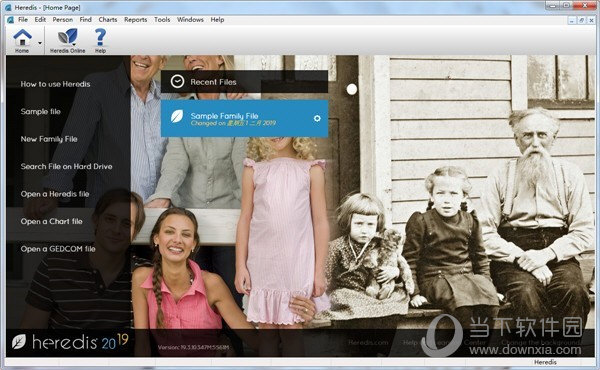
Task: Click the white circle beside Recent Files
Action: 352,89
